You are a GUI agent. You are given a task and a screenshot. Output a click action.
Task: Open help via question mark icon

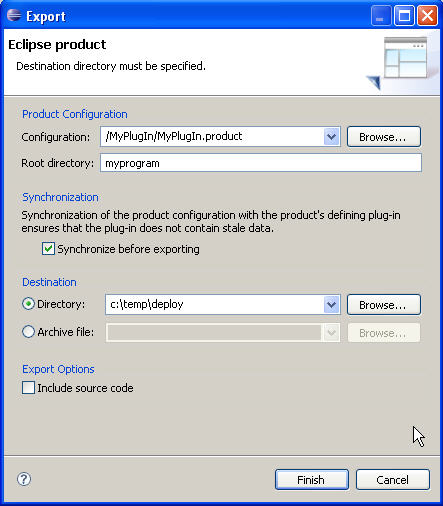pos(24,479)
